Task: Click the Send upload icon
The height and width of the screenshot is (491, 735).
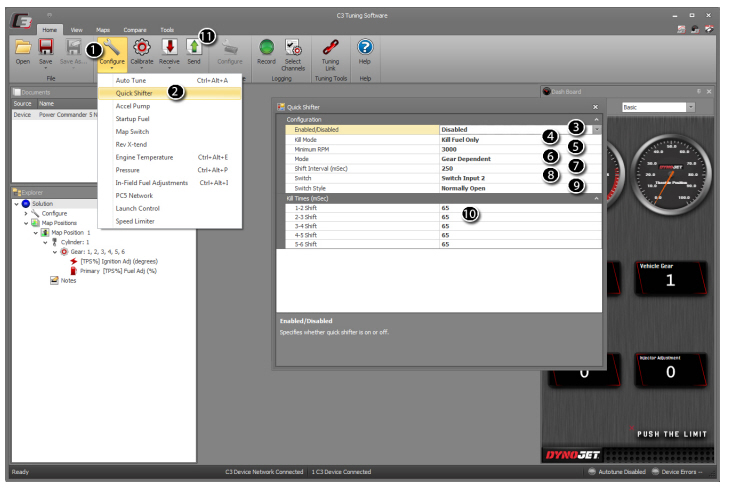Action: click(195, 48)
